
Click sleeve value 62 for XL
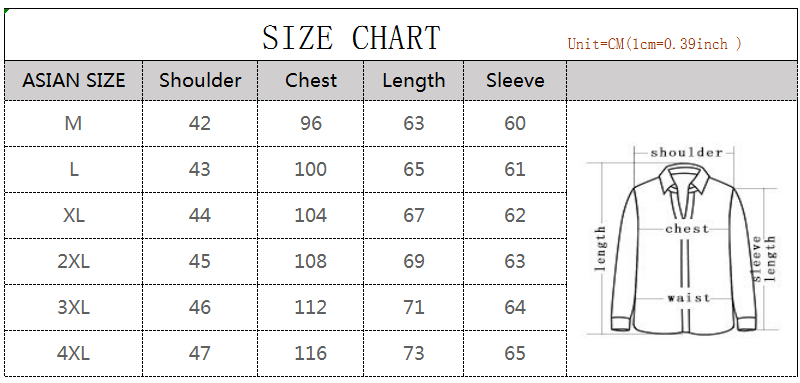click(515, 215)
